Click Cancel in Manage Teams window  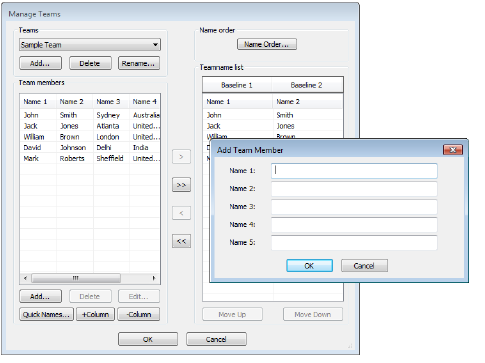pos(216,339)
